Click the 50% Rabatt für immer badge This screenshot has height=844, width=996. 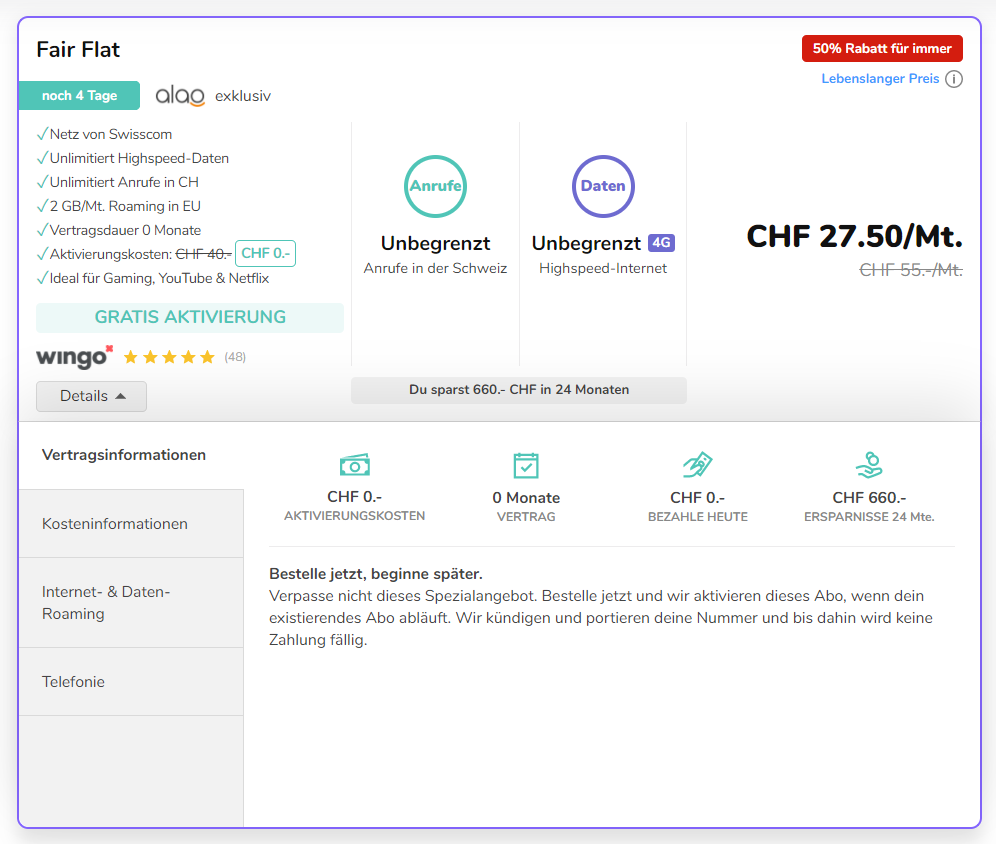[882, 48]
